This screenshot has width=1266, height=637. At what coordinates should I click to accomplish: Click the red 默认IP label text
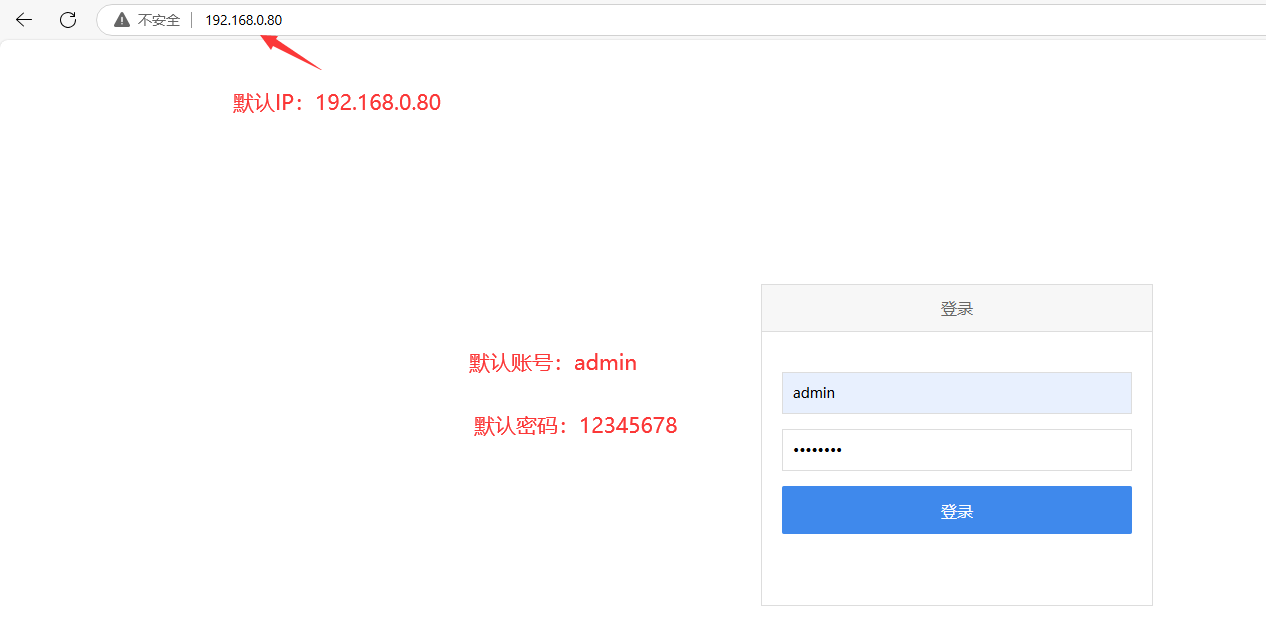267,103
